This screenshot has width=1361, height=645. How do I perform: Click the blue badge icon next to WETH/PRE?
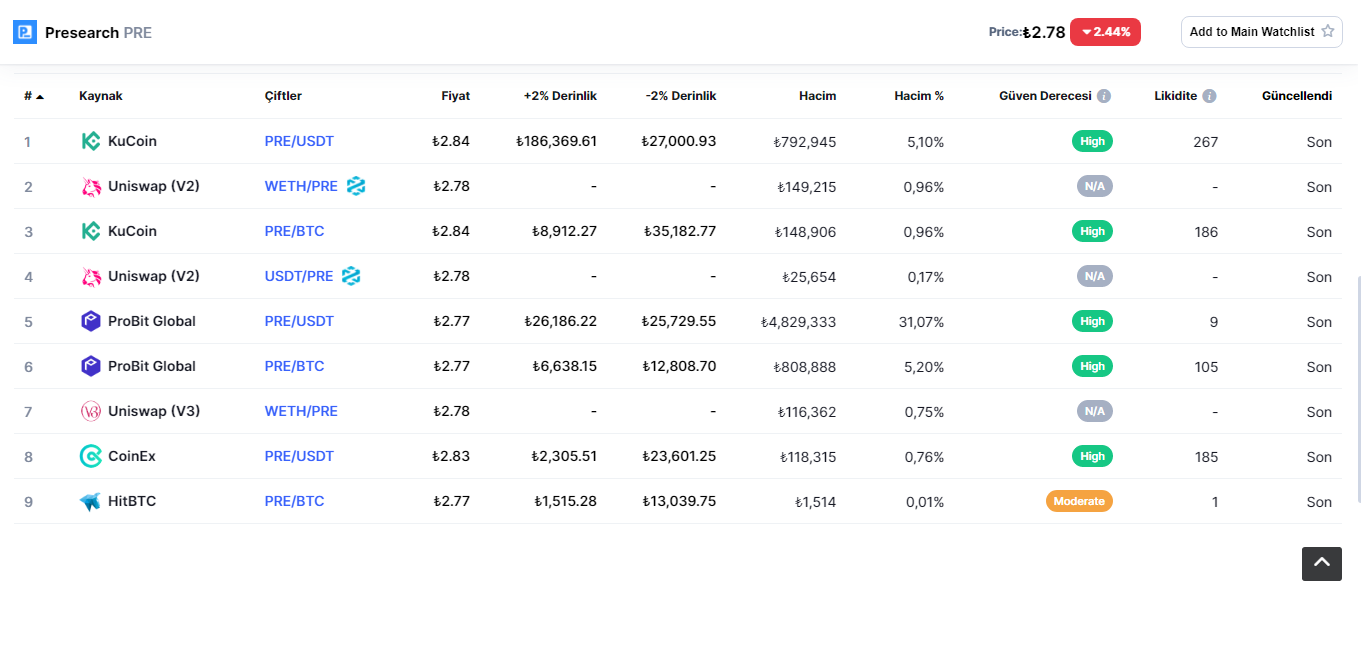[x=356, y=186]
